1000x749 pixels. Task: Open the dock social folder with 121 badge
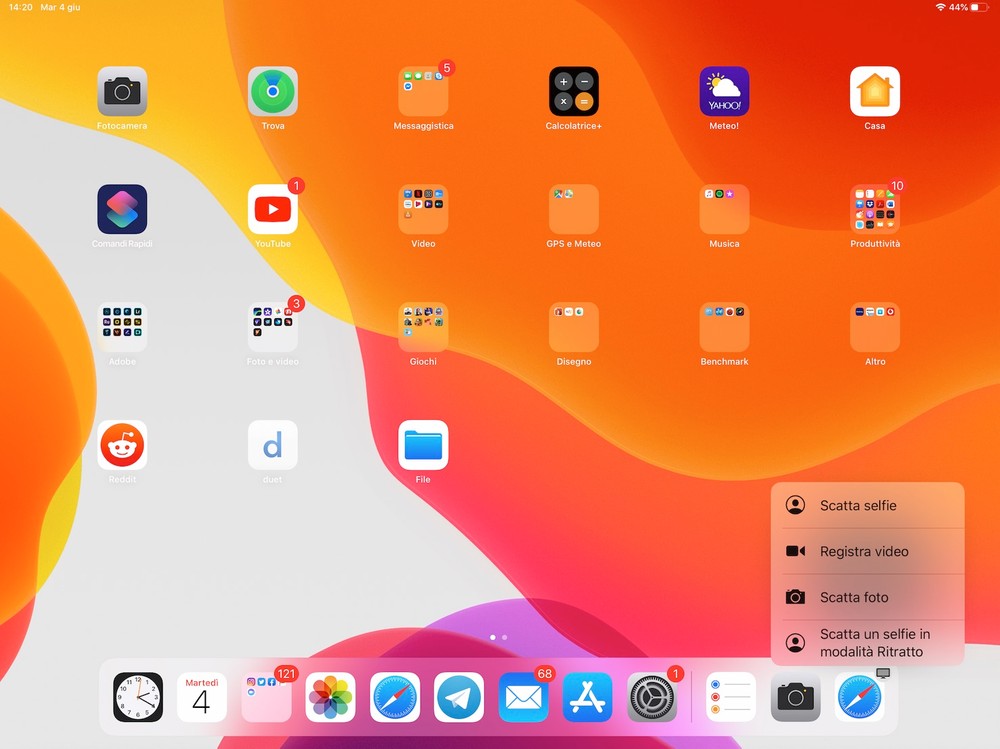266,697
